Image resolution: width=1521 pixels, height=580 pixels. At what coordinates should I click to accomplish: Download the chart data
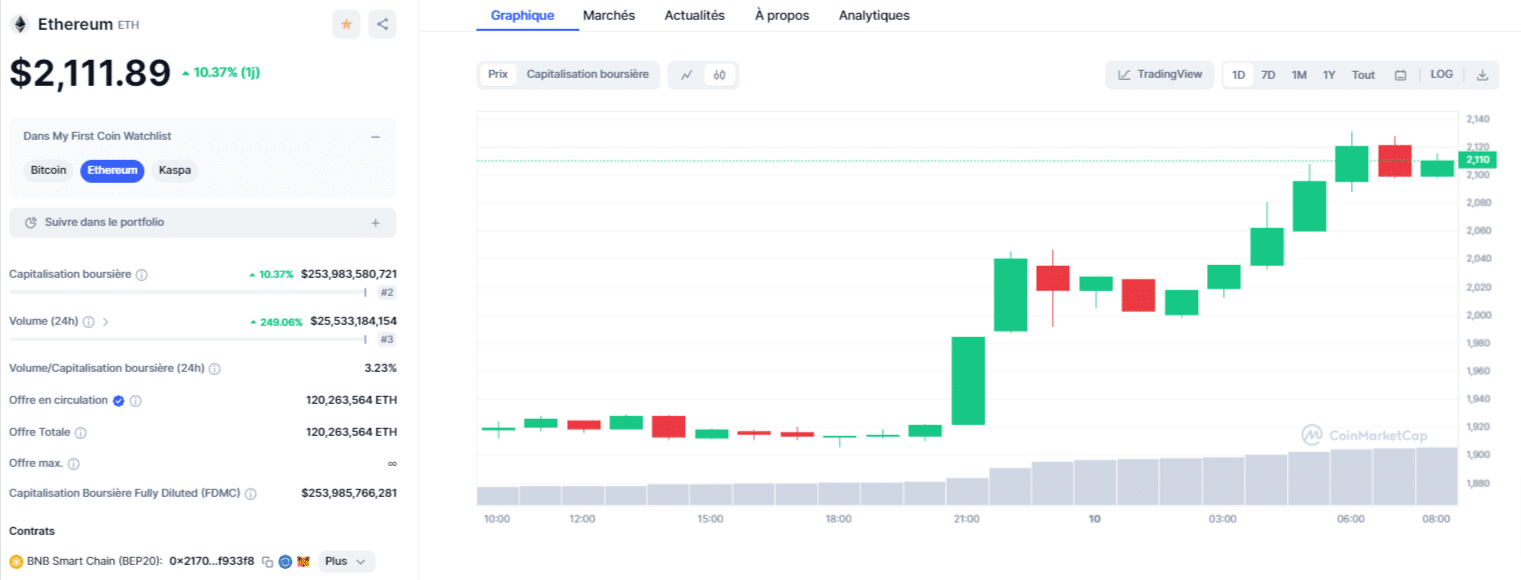pyautogui.click(x=1482, y=75)
